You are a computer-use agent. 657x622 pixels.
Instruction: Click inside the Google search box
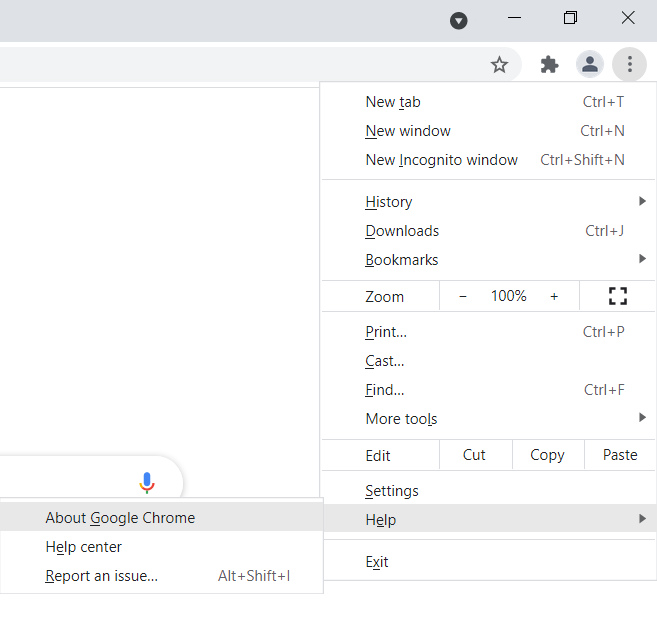(x=60, y=483)
